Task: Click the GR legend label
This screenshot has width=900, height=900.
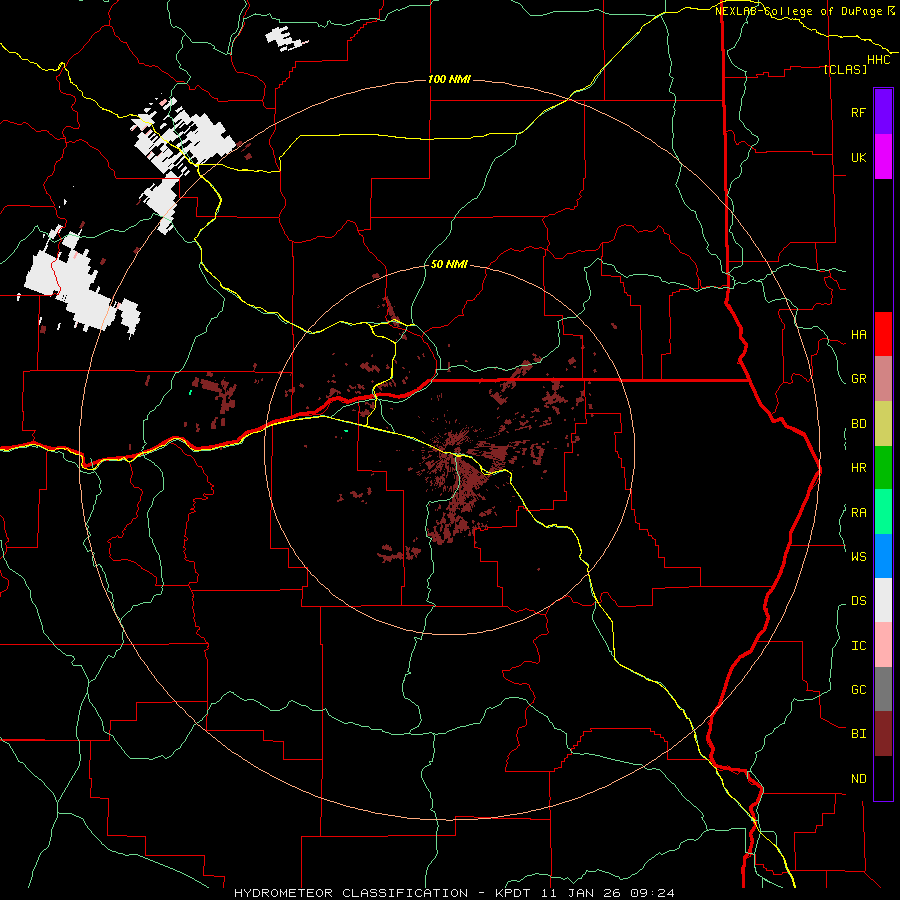Action: (x=858, y=379)
